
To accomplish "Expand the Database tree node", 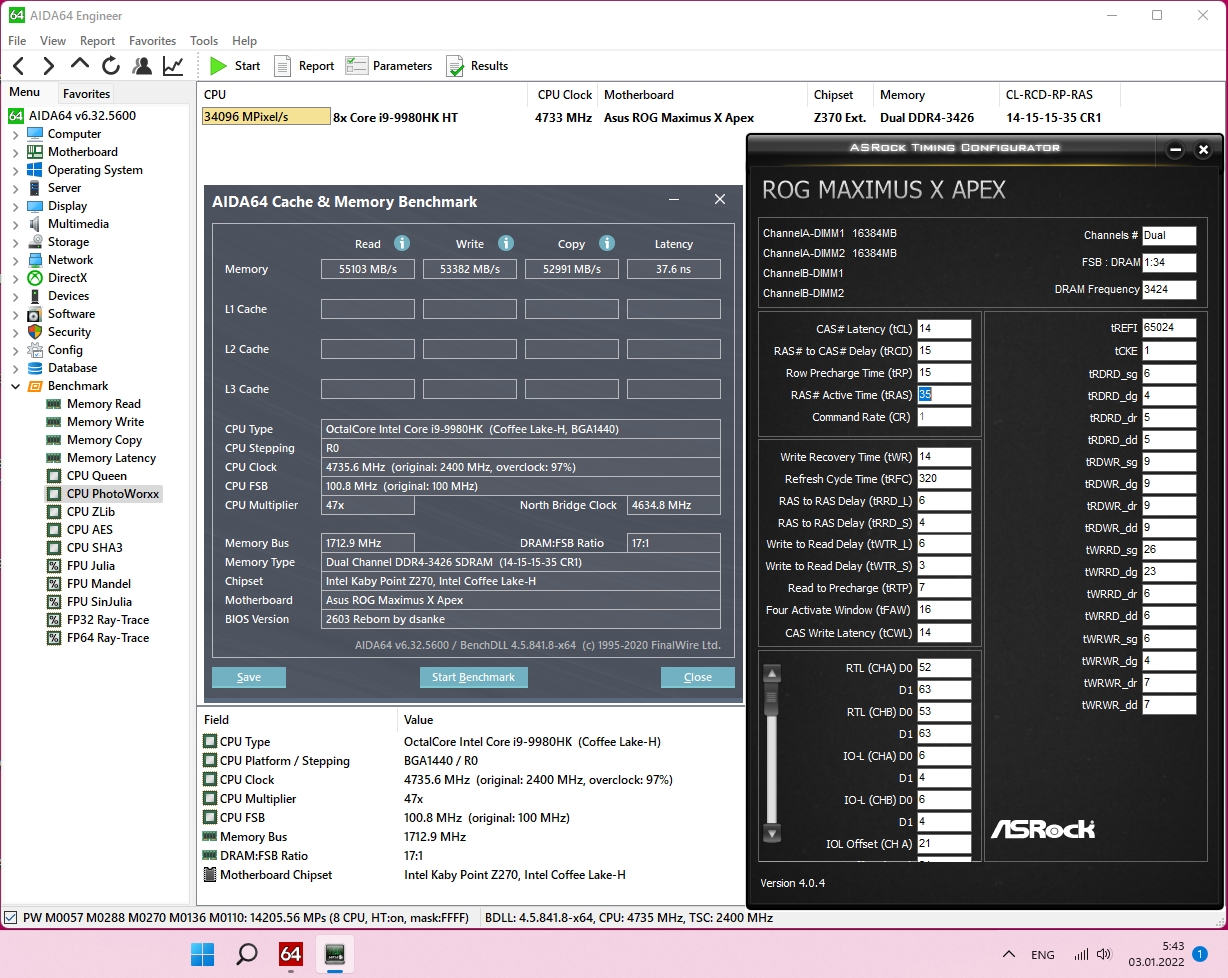I will [15, 368].
